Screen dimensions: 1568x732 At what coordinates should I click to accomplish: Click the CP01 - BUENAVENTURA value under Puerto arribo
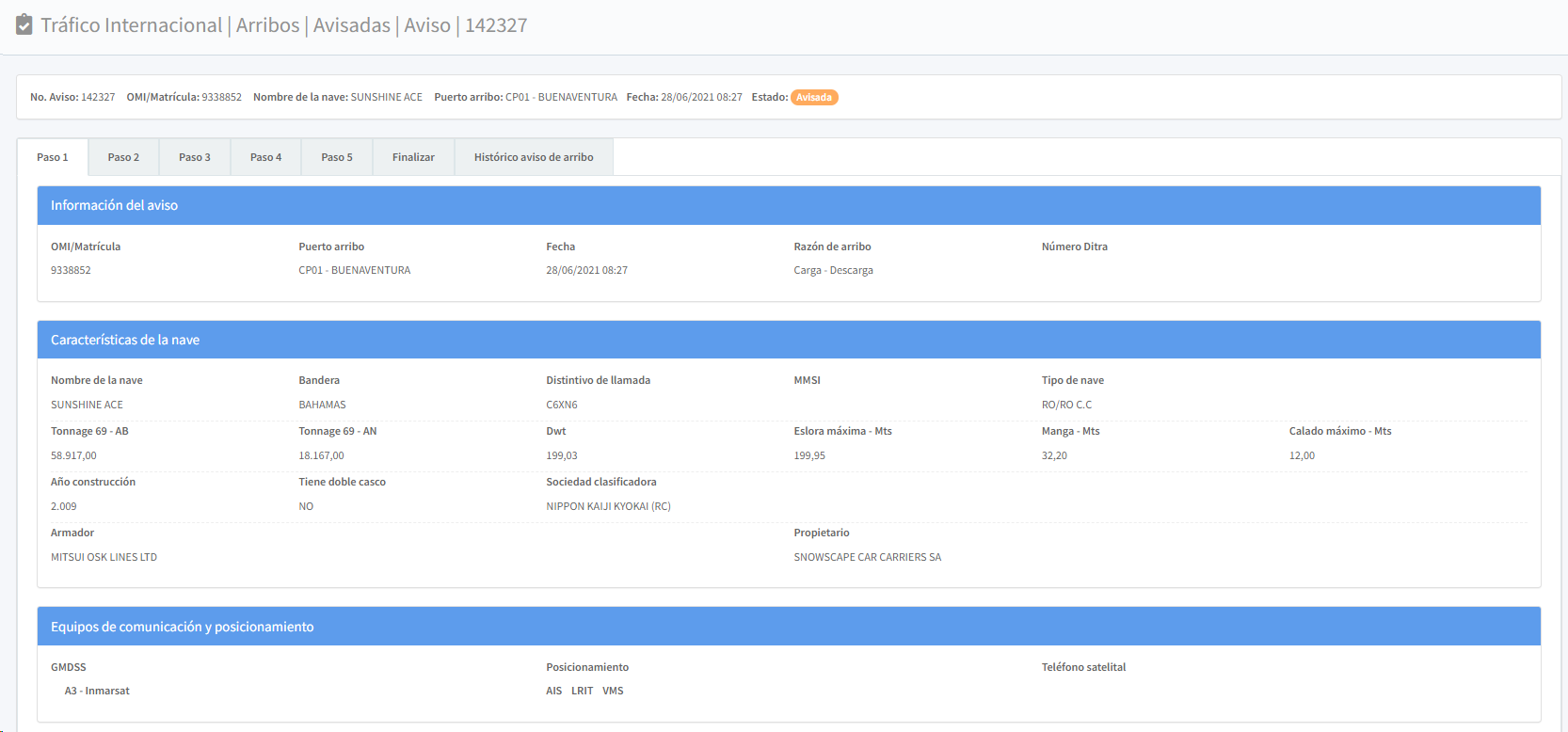(355, 270)
